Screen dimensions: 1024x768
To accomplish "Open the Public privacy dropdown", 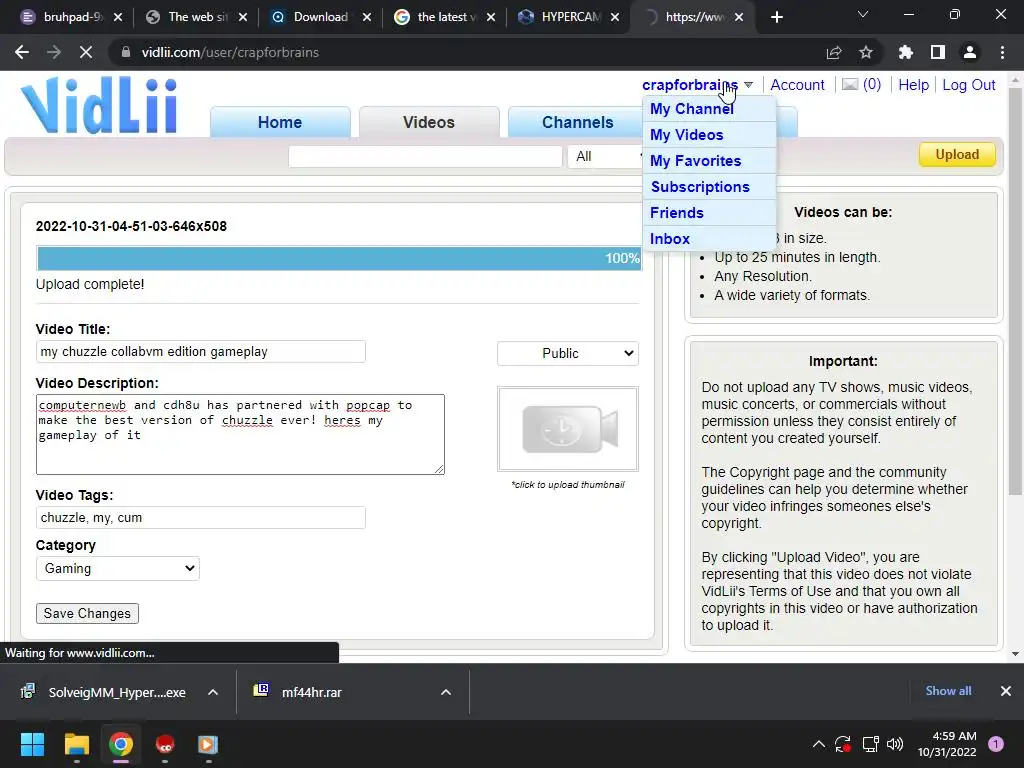I will click(x=568, y=353).
